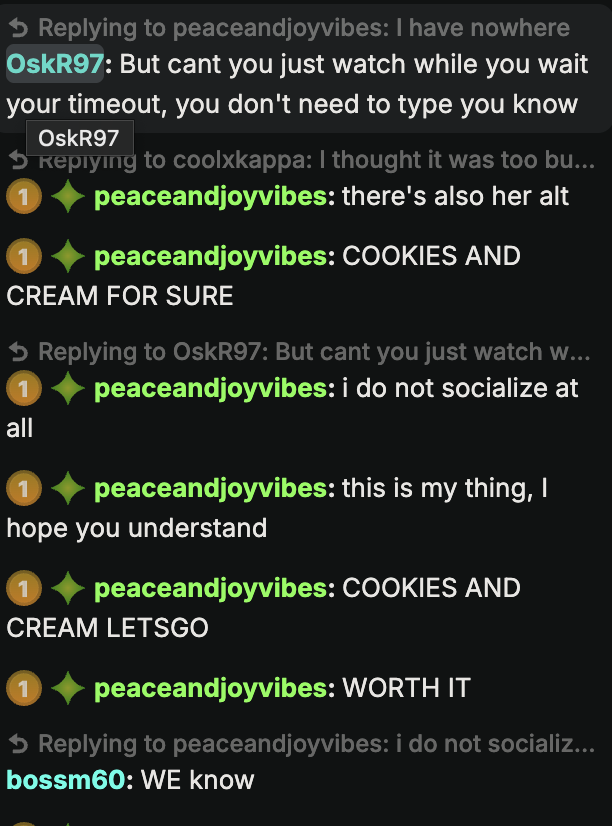Click the OskR97 username in highlighted message
The image size is (612, 826).
click(55, 64)
